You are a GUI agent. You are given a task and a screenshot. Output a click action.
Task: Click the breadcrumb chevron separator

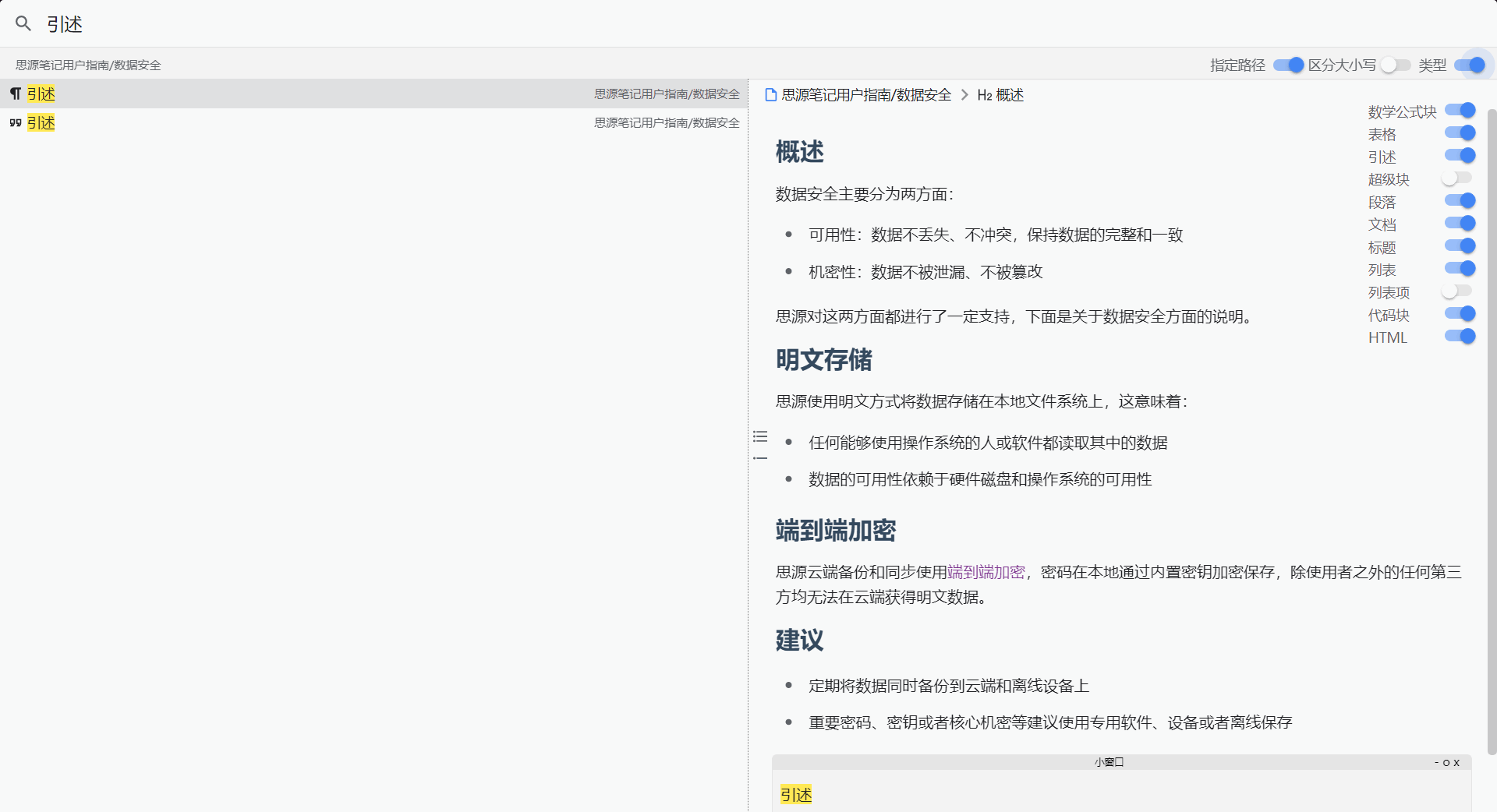tap(964, 95)
